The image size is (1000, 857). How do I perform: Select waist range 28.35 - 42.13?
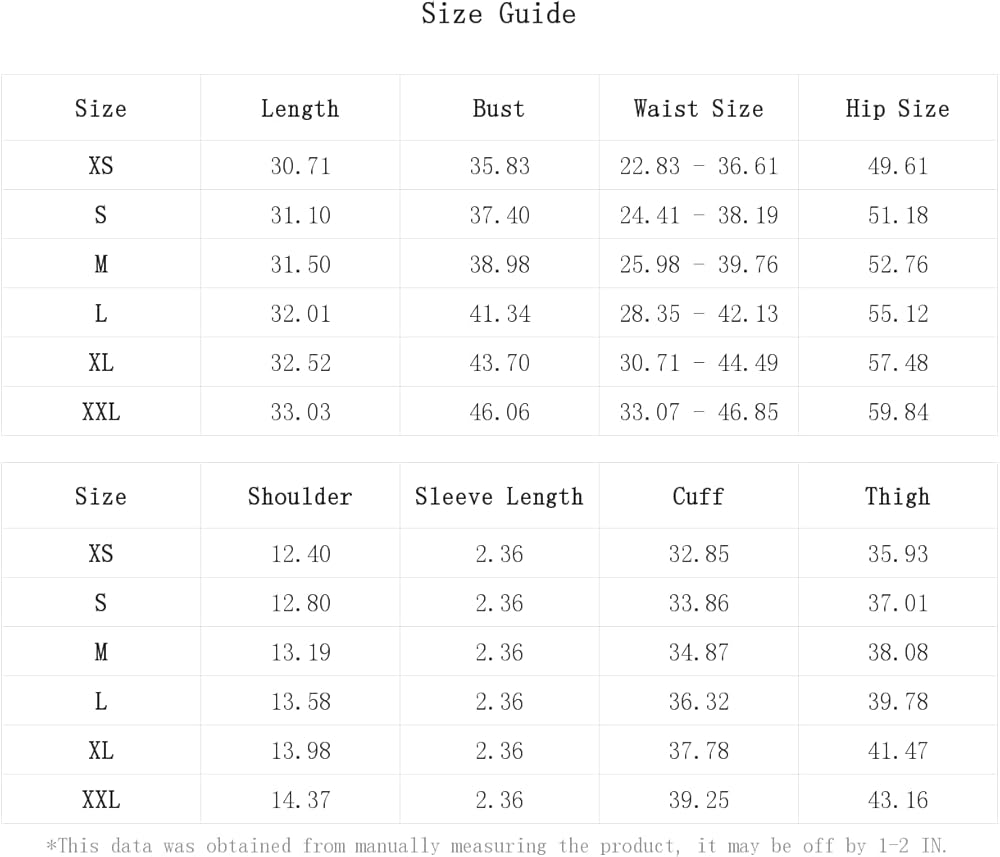coord(698,314)
